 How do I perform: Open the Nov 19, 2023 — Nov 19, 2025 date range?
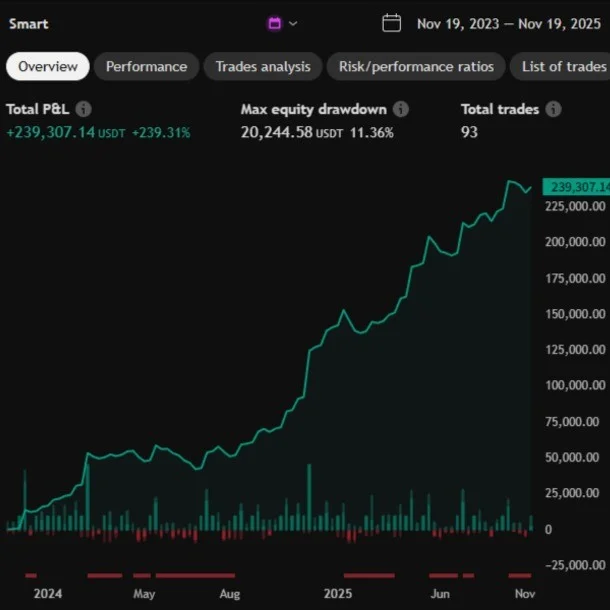click(502, 23)
